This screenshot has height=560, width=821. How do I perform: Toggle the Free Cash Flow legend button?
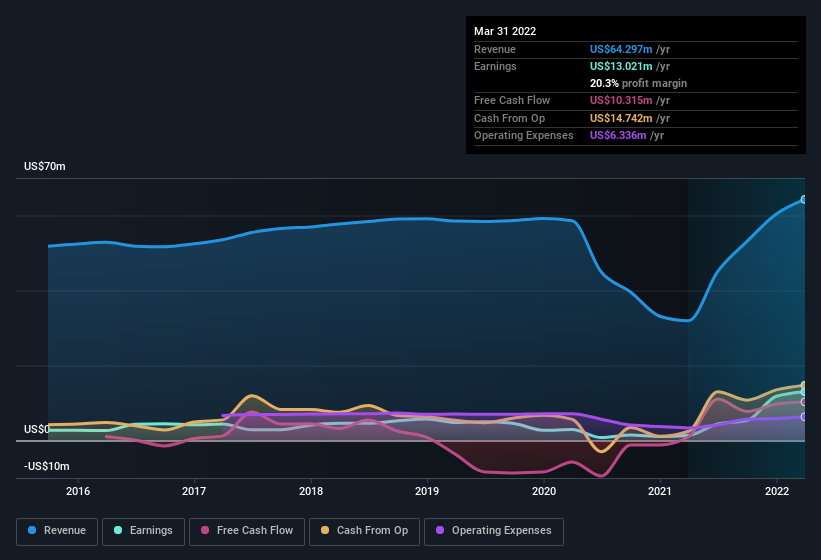click(x=247, y=532)
